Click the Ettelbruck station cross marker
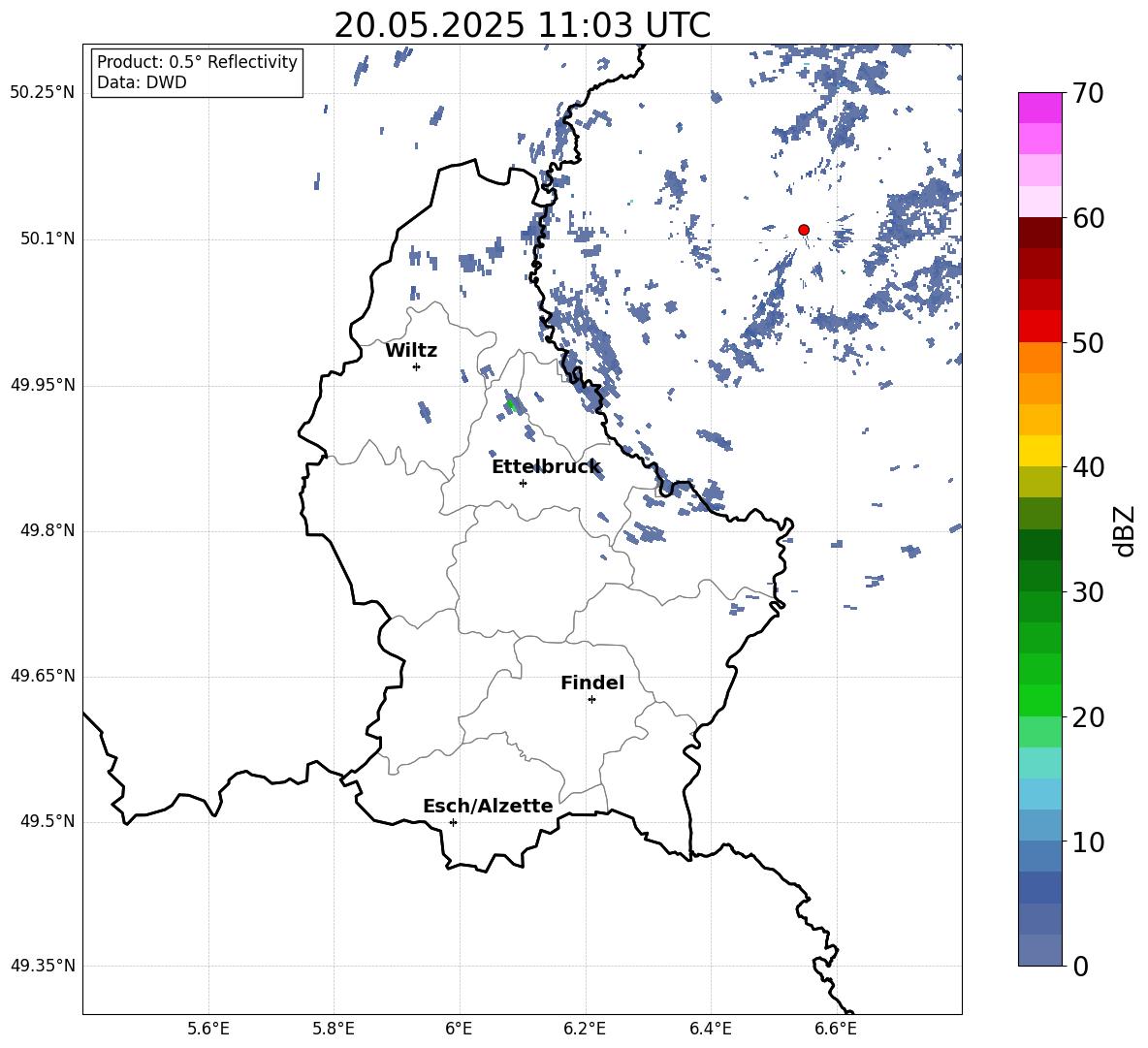Viewport: 1148px width, 1048px height. pyautogui.click(x=523, y=483)
